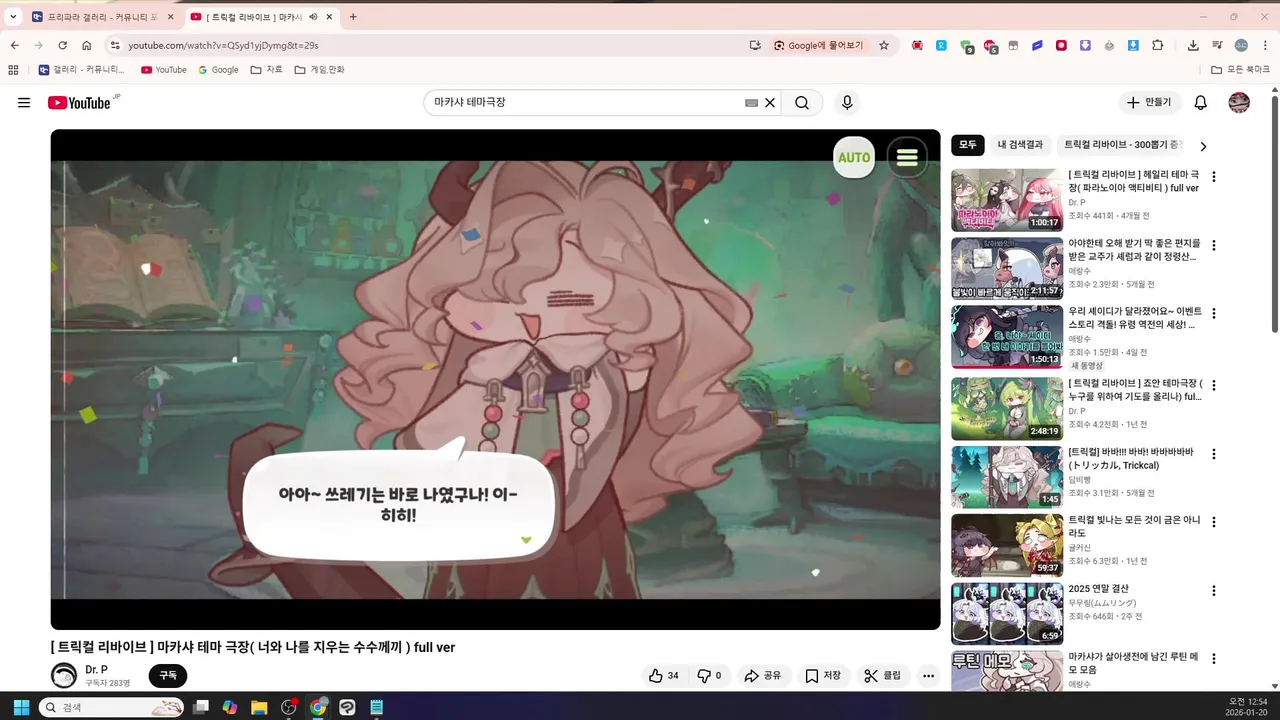Viewport: 1280px width, 720px height.
Task: Open the Chrome home page button
Action: [87, 45]
